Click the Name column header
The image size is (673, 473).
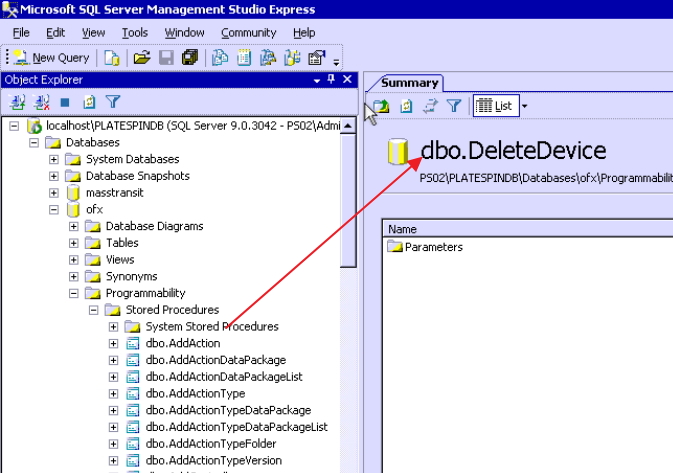(528, 229)
